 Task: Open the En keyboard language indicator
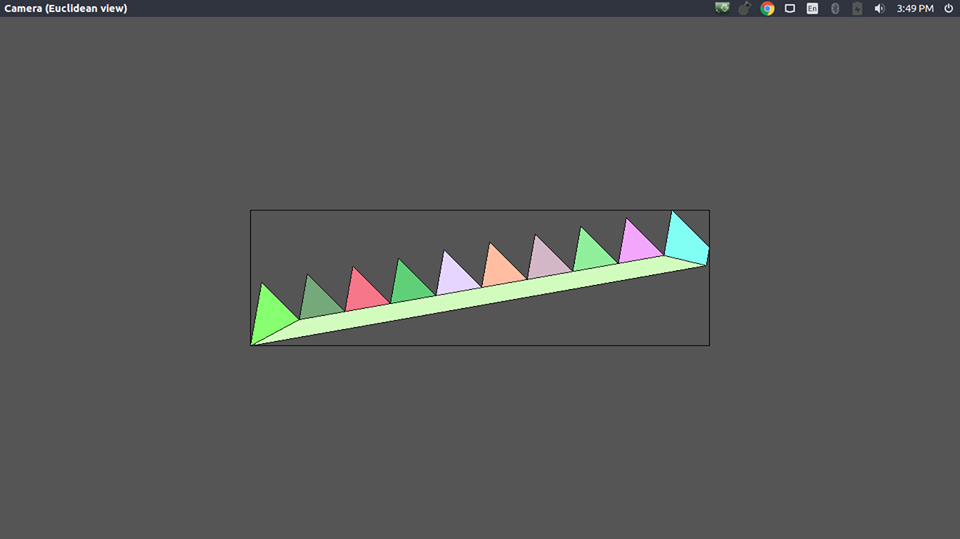pyautogui.click(x=812, y=9)
